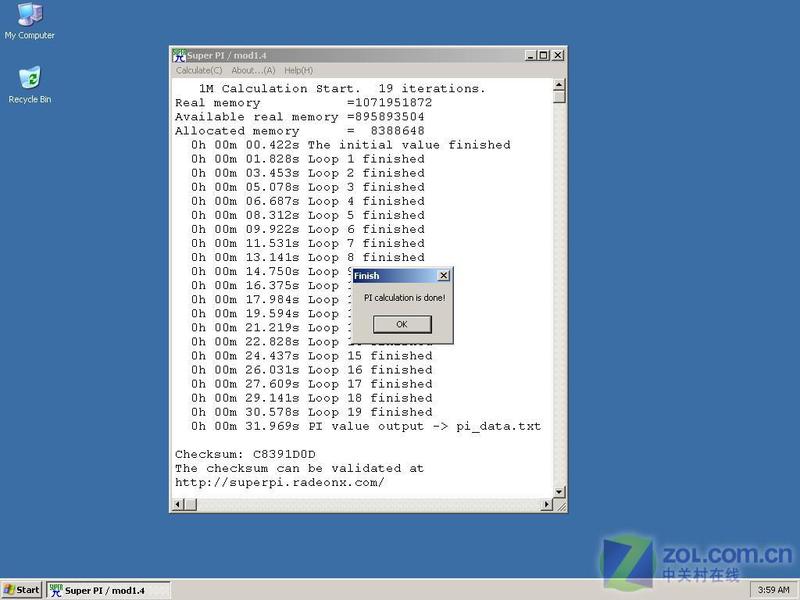Image resolution: width=800 pixels, height=600 pixels.
Task: Close the Super PI window
Action: pyautogui.click(x=558, y=55)
